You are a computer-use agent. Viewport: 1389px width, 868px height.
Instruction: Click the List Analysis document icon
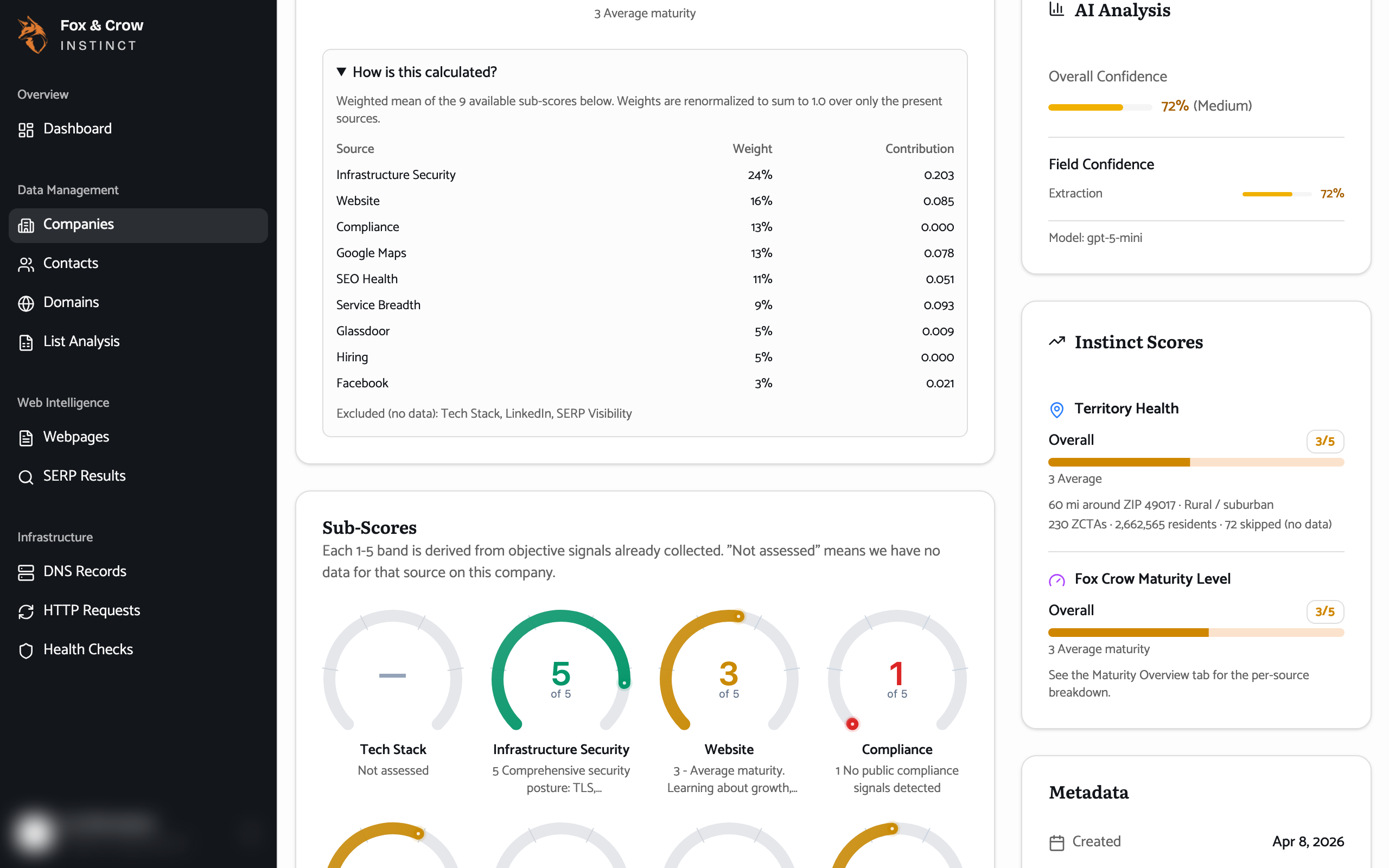pos(26,342)
